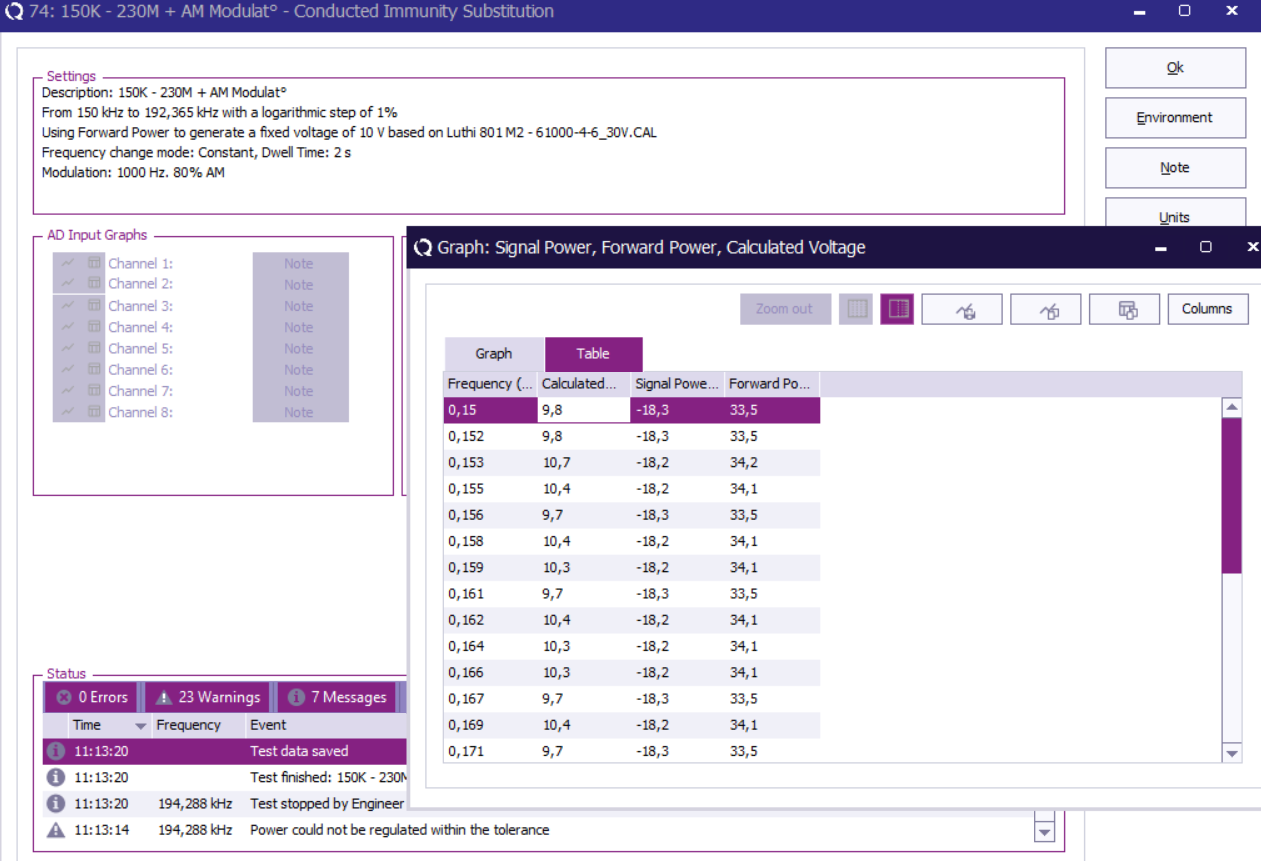Viewport: 1261px width, 861px height.
Task: Click the table scrollbar down arrow
Action: click(1232, 754)
